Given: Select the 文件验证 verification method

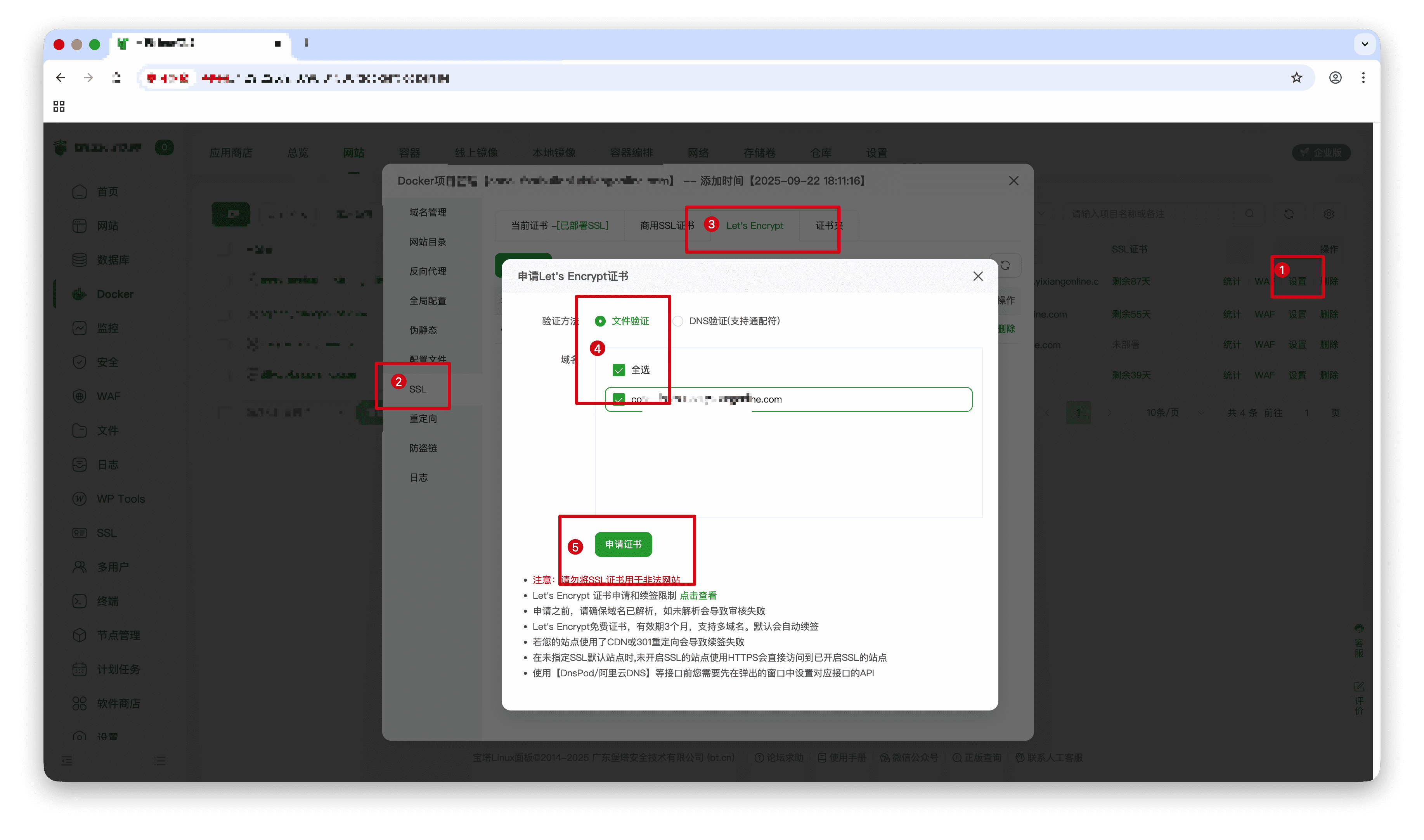Looking at the screenshot, I should pos(599,321).
